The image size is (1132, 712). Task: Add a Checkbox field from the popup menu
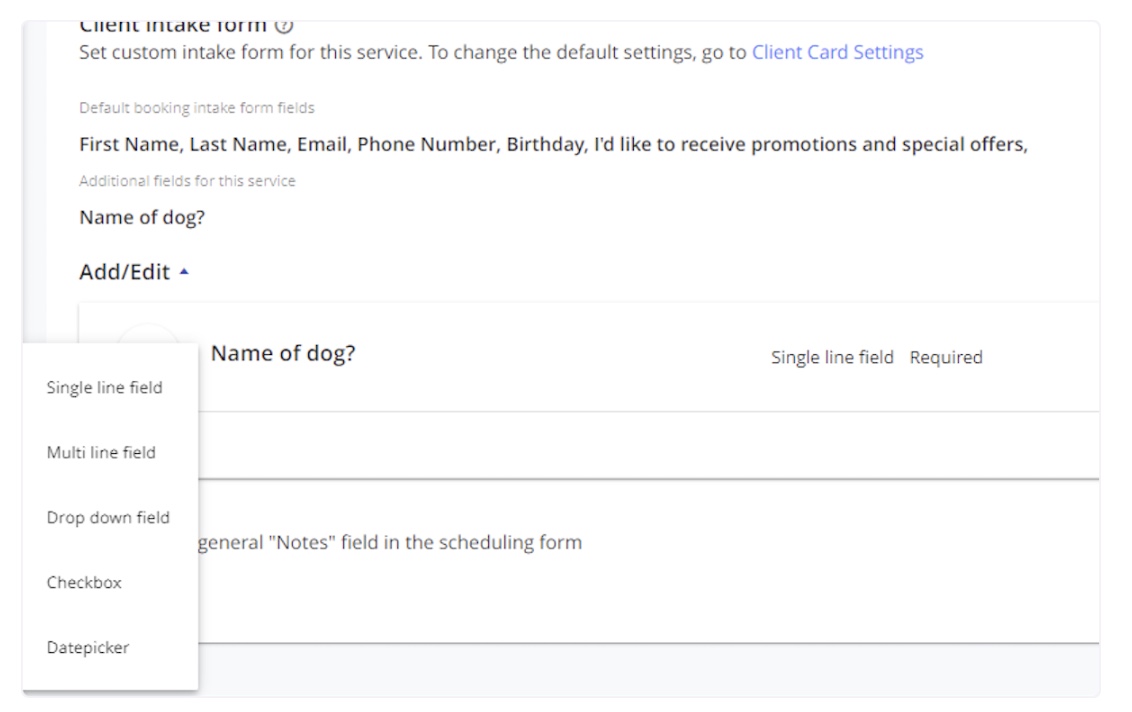(x=84, y=583)
